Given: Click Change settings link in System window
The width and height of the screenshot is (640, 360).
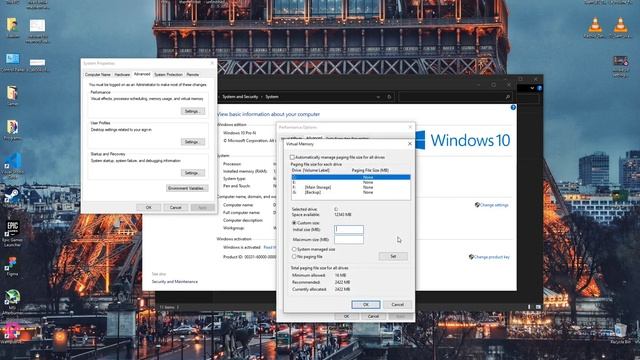Looking at the screenshot, I should pos(494,205).
